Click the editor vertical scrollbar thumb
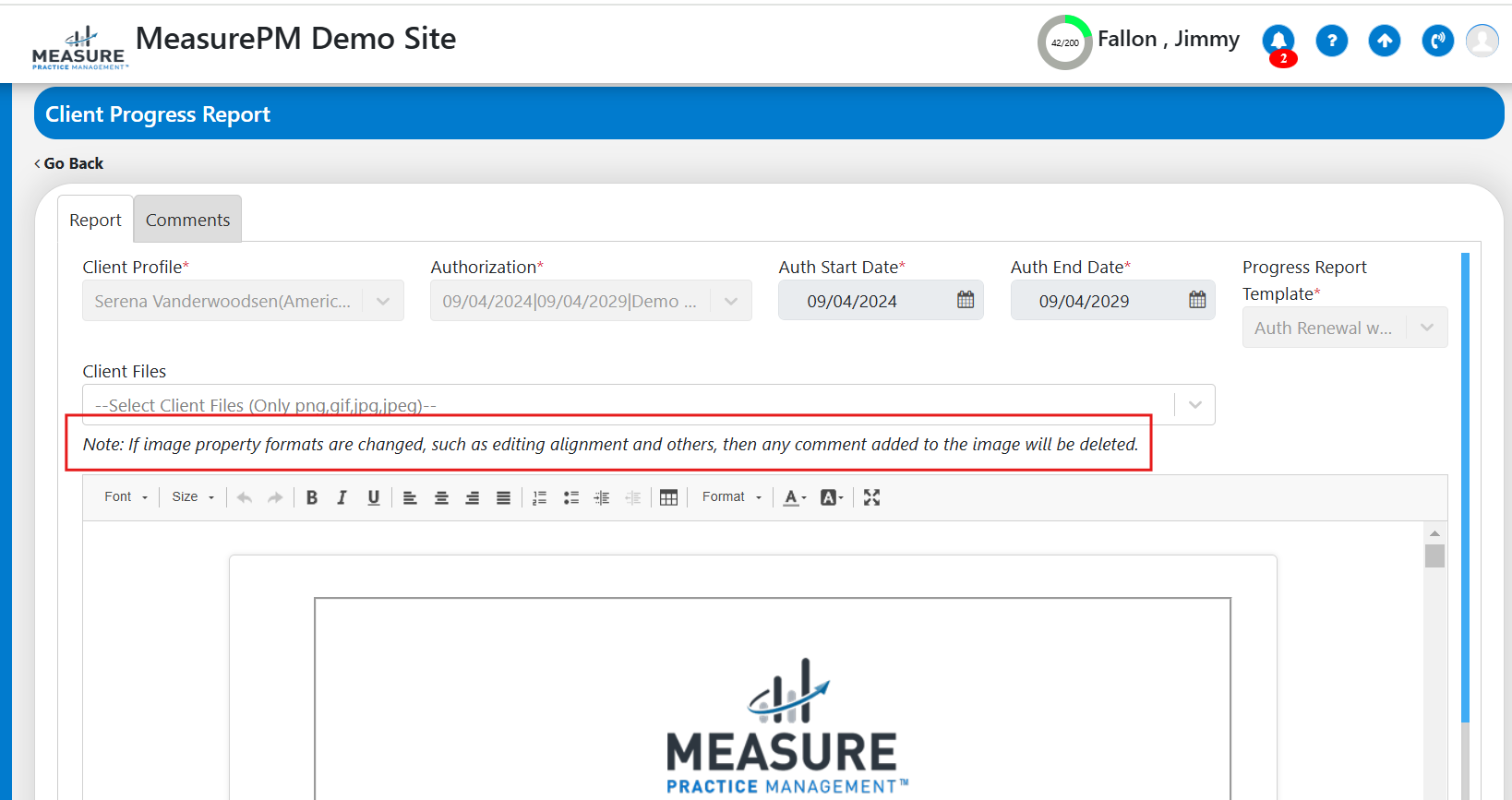 click(x=1434, y=555)
